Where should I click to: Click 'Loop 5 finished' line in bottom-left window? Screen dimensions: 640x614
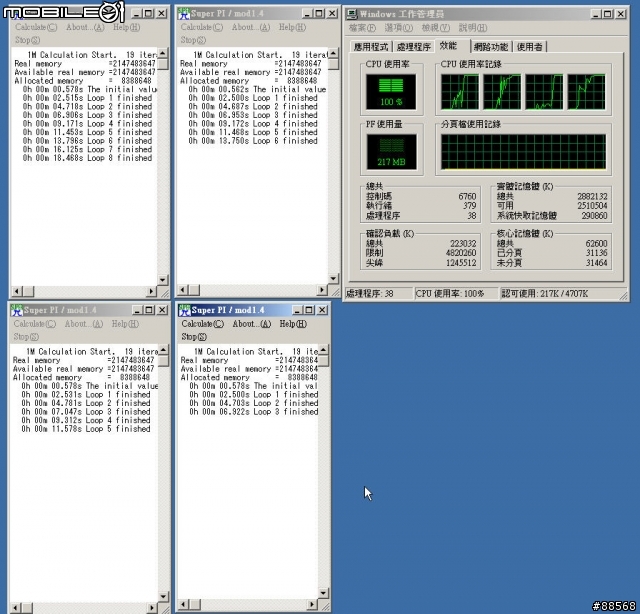click(86, 429)
